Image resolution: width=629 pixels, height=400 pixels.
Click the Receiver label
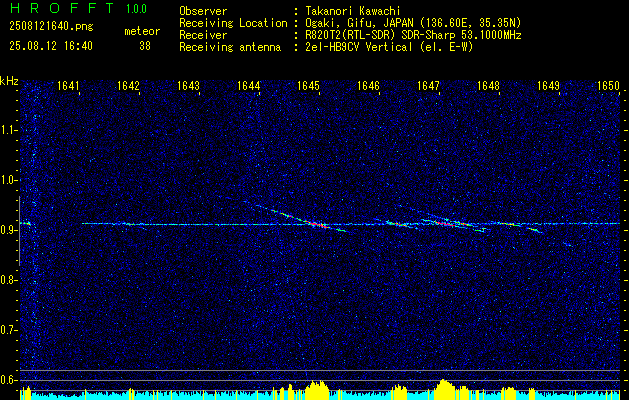[203, 35]
